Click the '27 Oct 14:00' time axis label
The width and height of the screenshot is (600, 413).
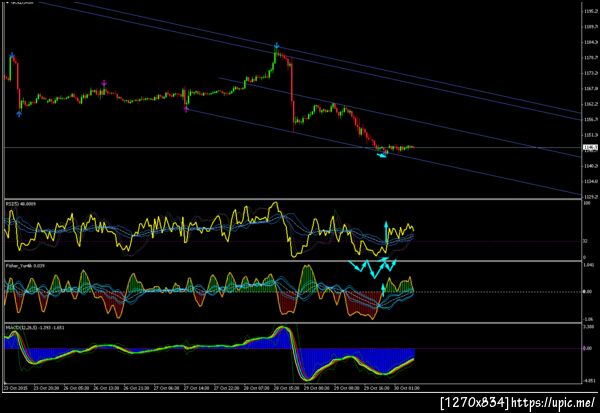pos(196,388)
